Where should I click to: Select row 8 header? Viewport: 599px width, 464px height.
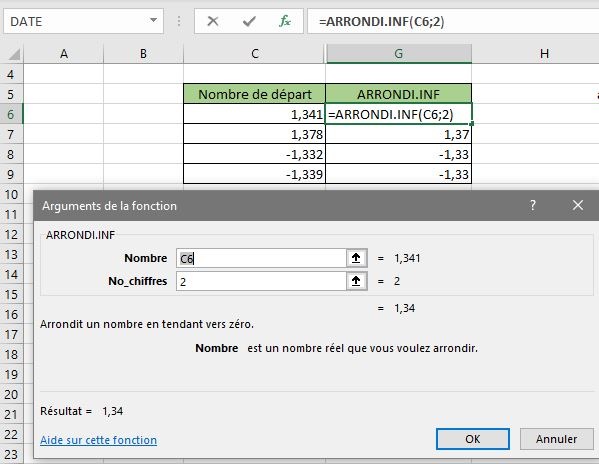[11, 154]
